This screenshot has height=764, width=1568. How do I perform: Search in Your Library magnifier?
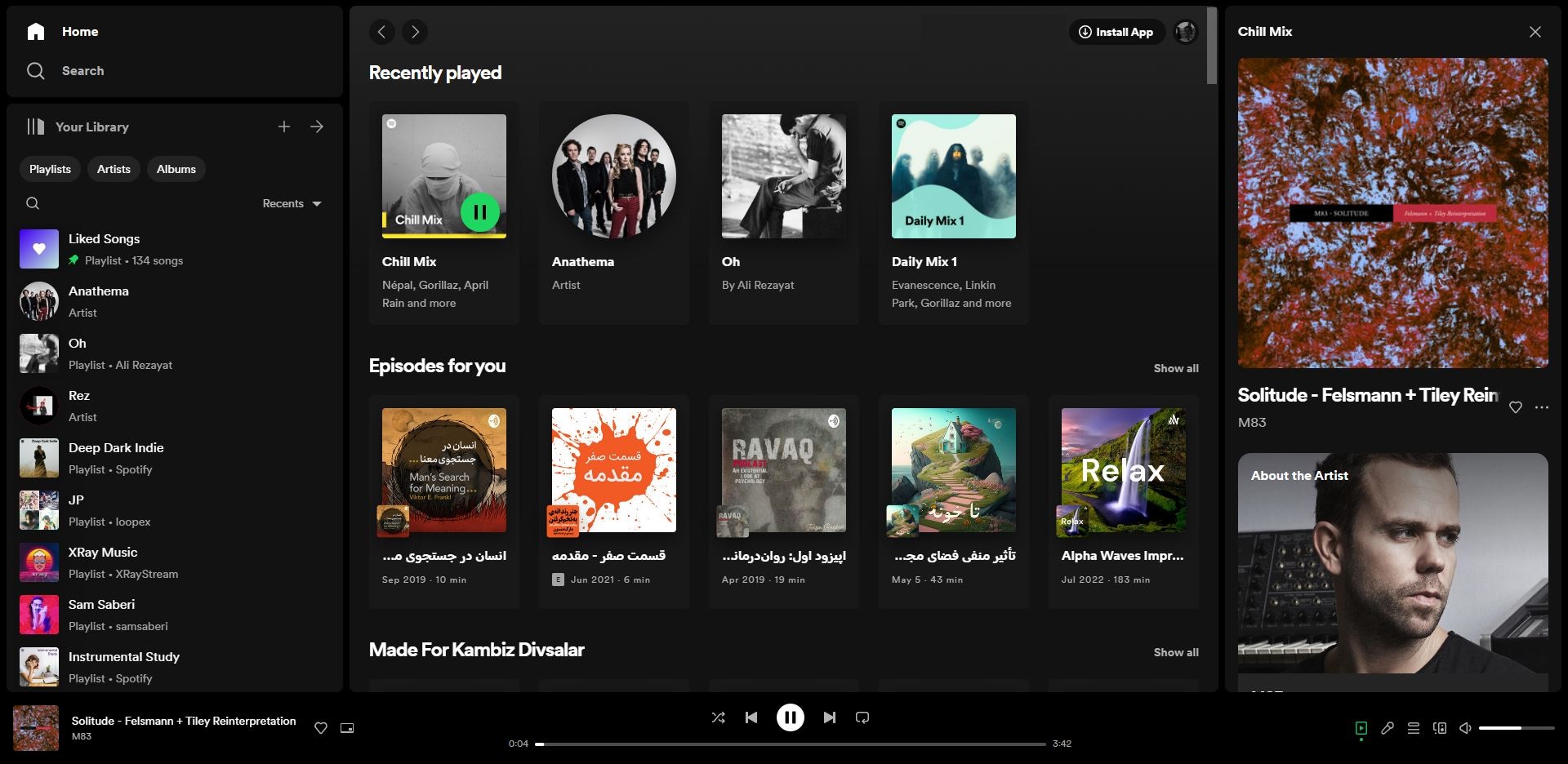[33, 203]
